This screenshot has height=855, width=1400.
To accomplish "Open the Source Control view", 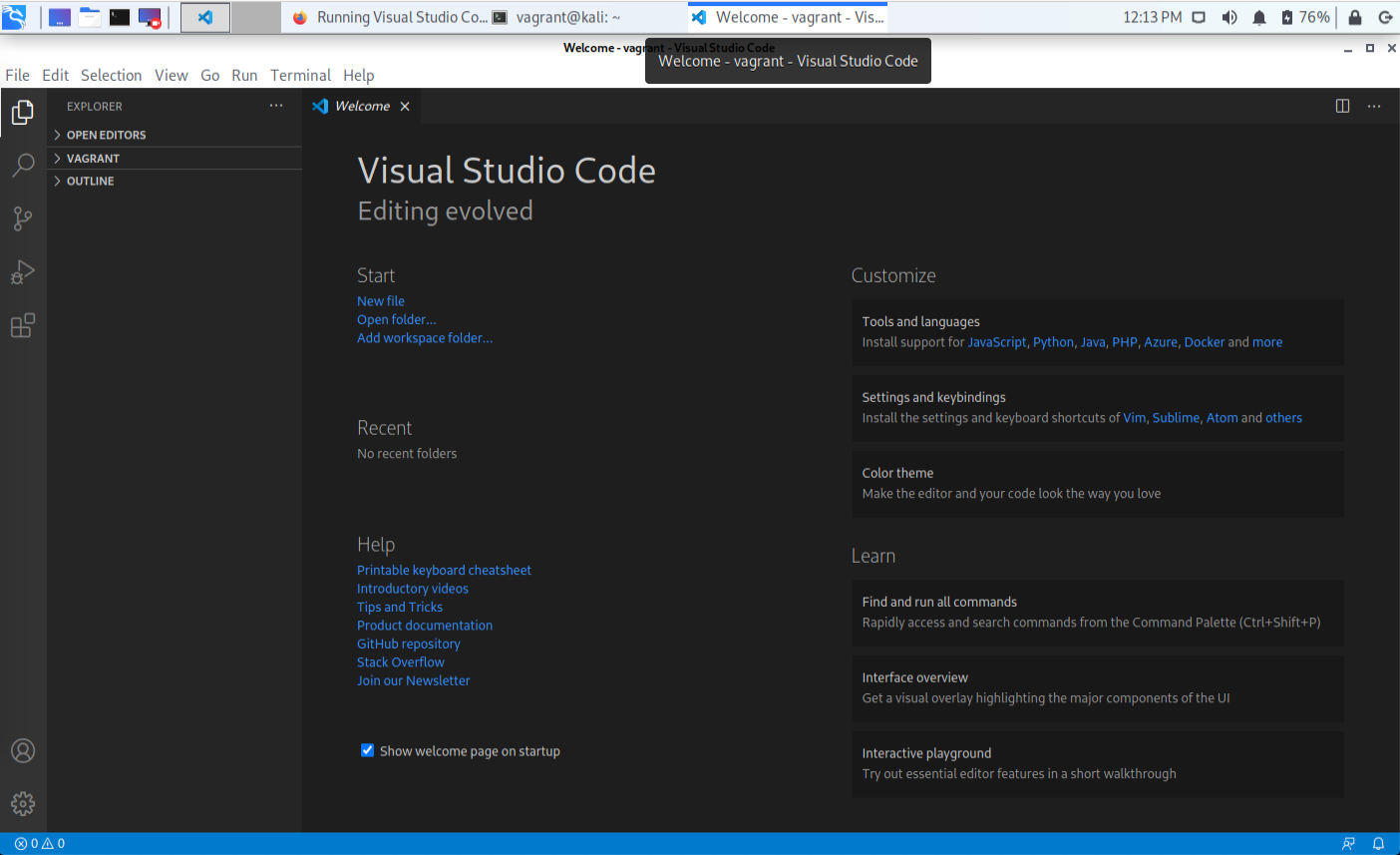I will click(x=22, y=219).
